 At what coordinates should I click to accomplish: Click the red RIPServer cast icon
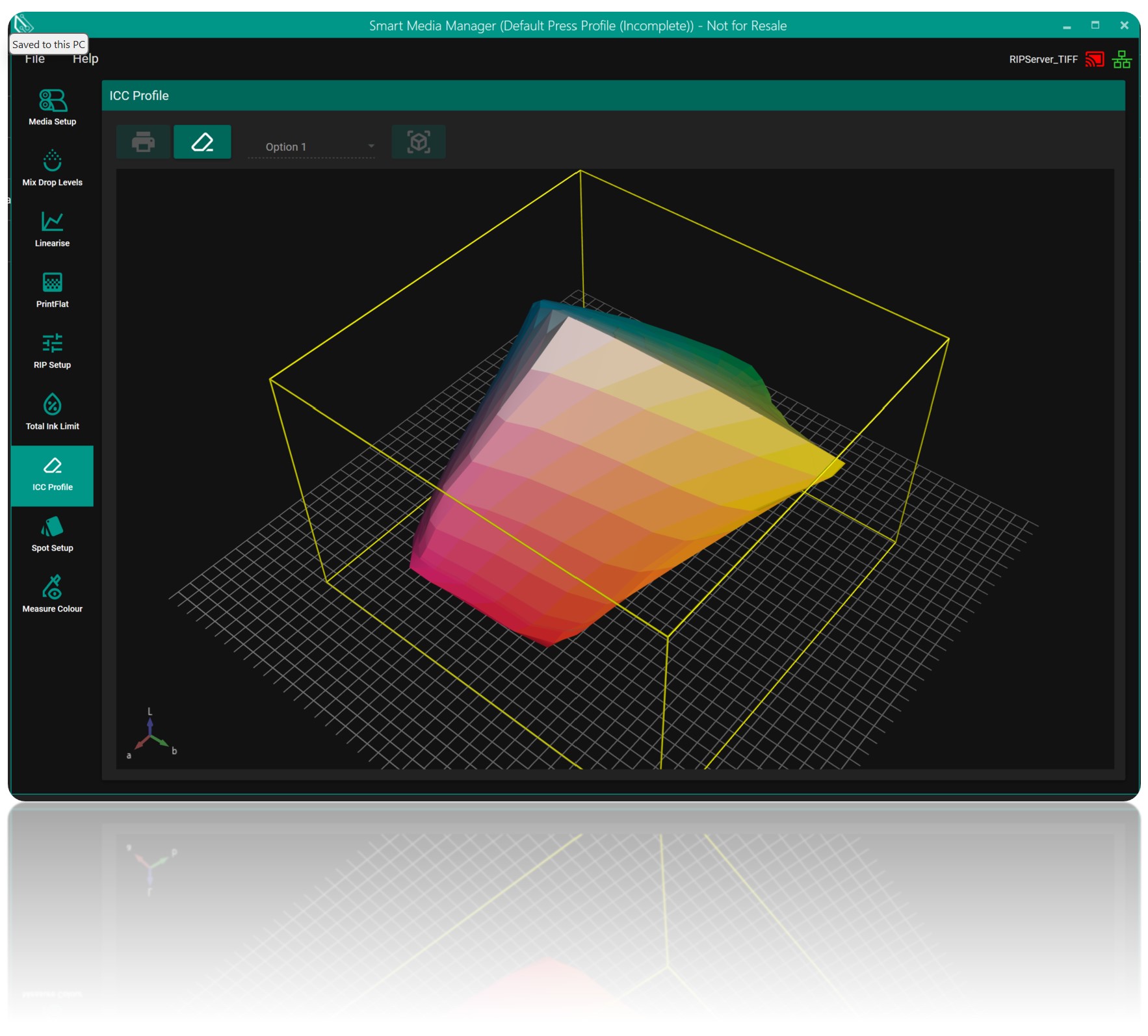coord(1095,59)
